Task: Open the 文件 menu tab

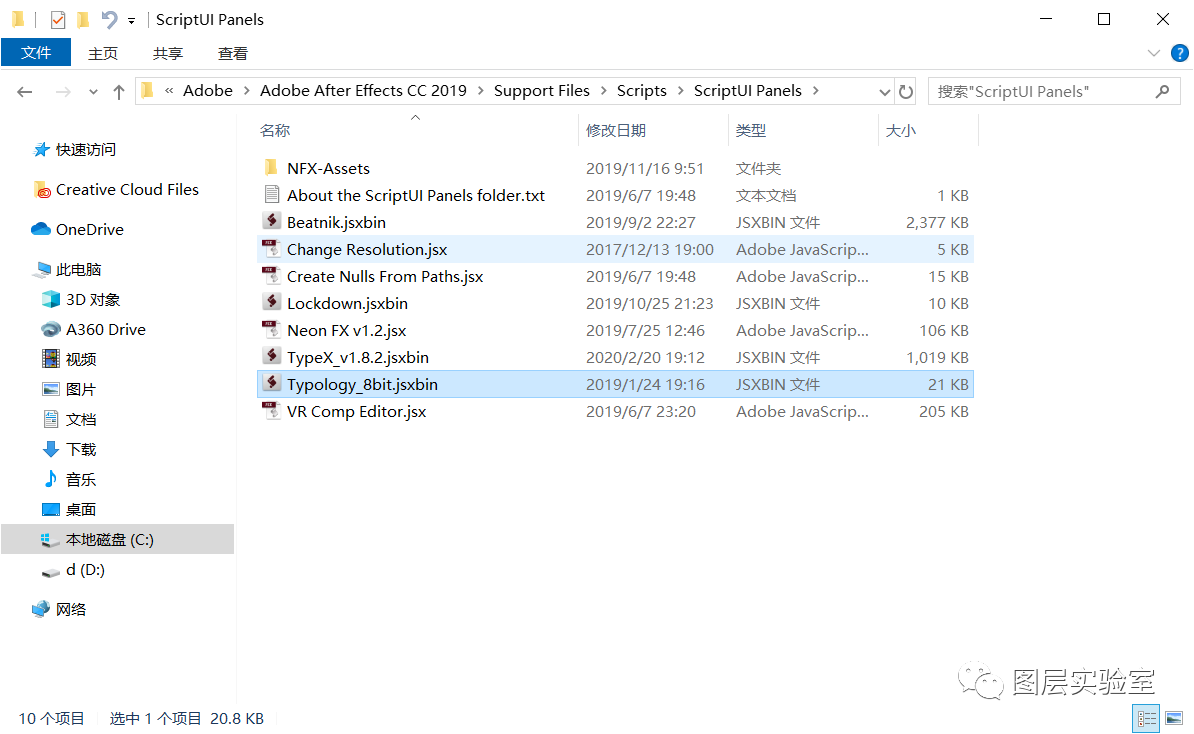Action: 36,53
